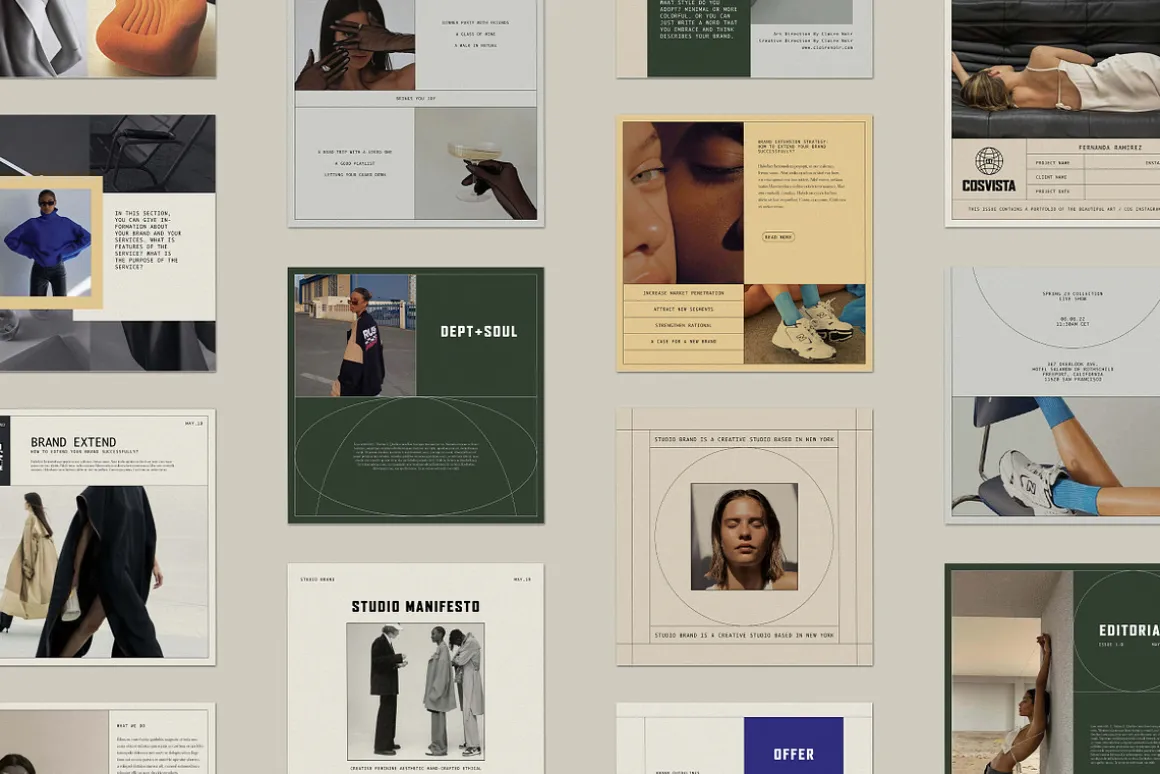Click the gloved hands over face photo
This screenshot has height=774, width=1160.
click(x=354, y=45)
